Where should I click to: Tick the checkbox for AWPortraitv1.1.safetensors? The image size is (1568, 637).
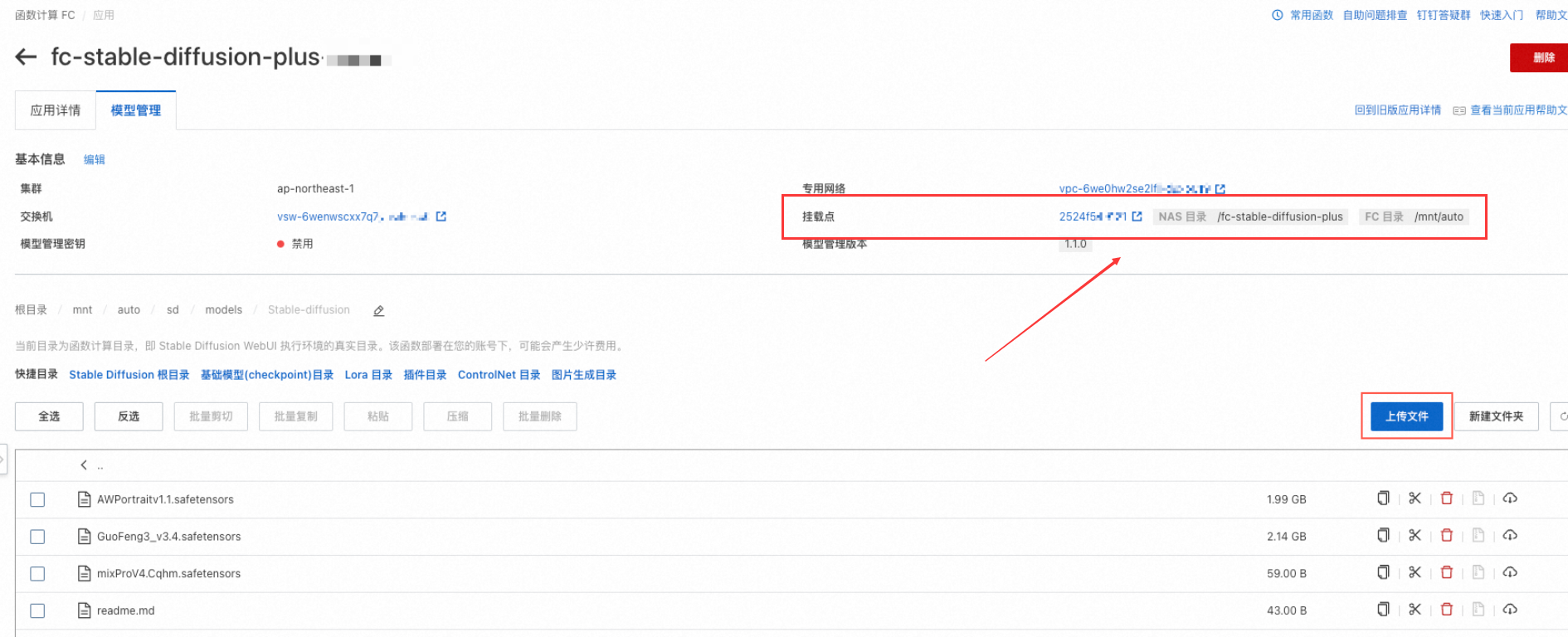[37, 499]
